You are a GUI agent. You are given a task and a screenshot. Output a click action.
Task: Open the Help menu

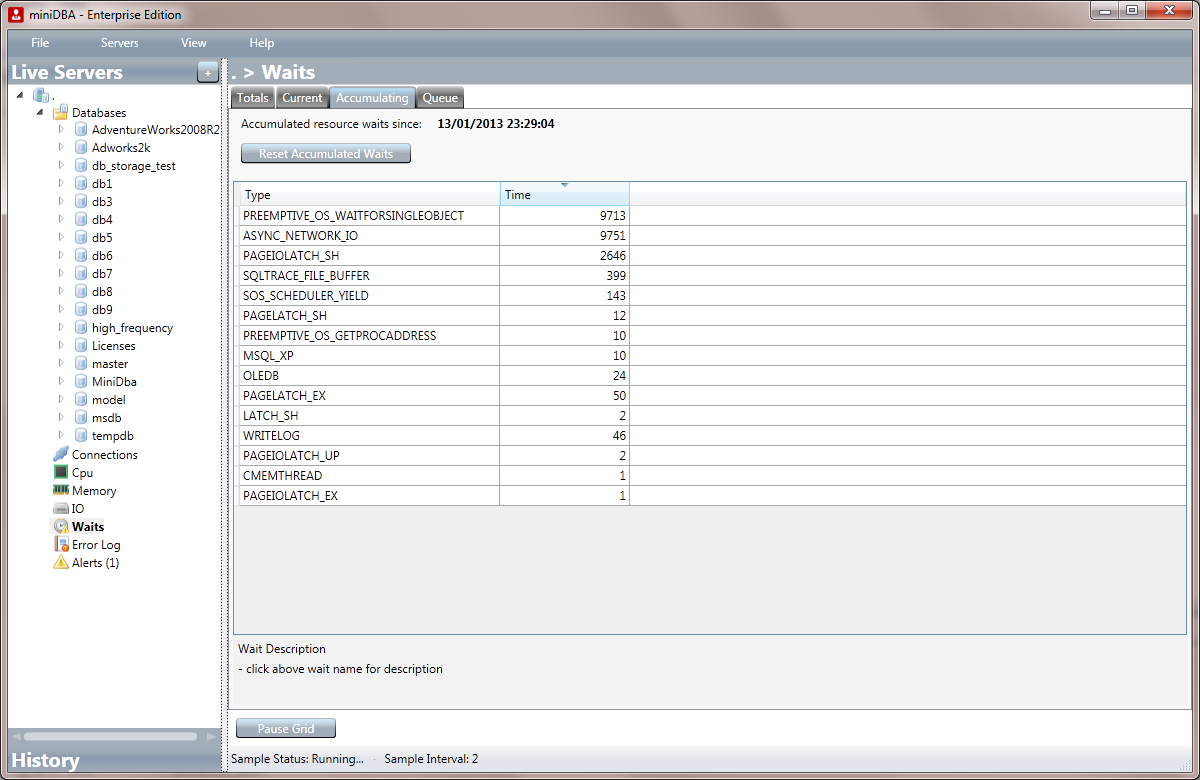click(262, 43)
